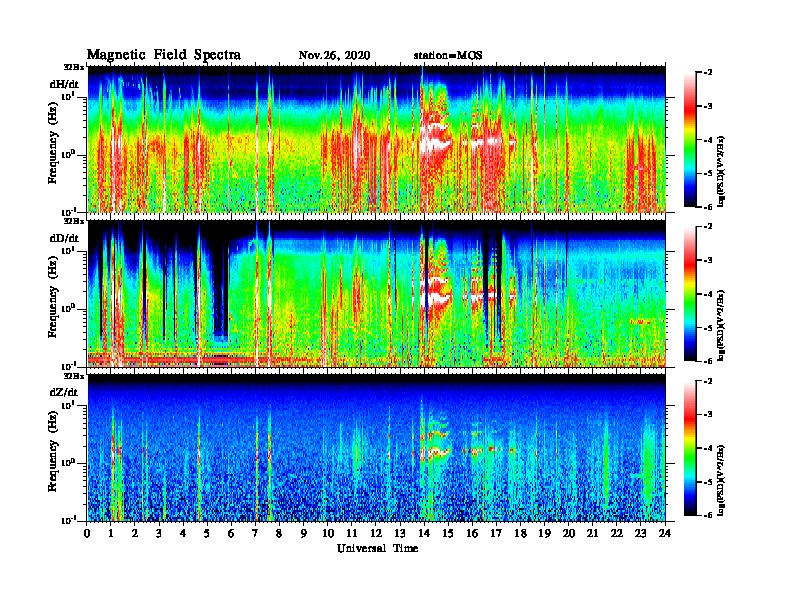Click the 10^0 frequency tick of dZ/dt panel
Viewport: 792px width, 612px height.
click(x=68, y=463)
